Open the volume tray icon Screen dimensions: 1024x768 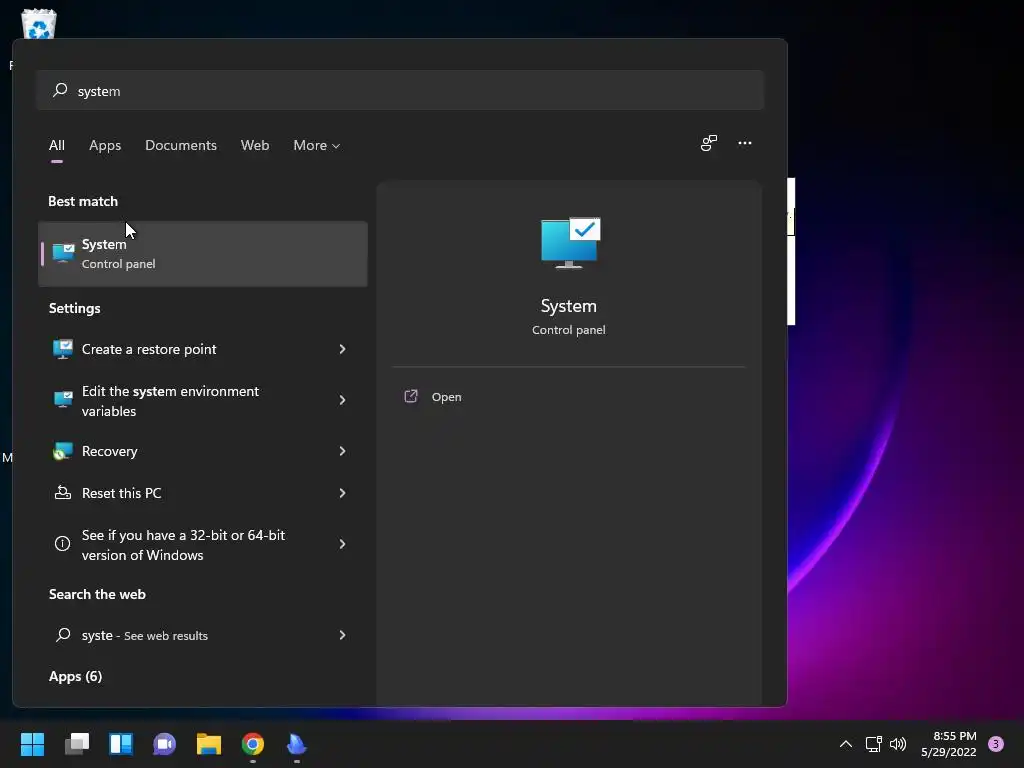coord(898,744)
